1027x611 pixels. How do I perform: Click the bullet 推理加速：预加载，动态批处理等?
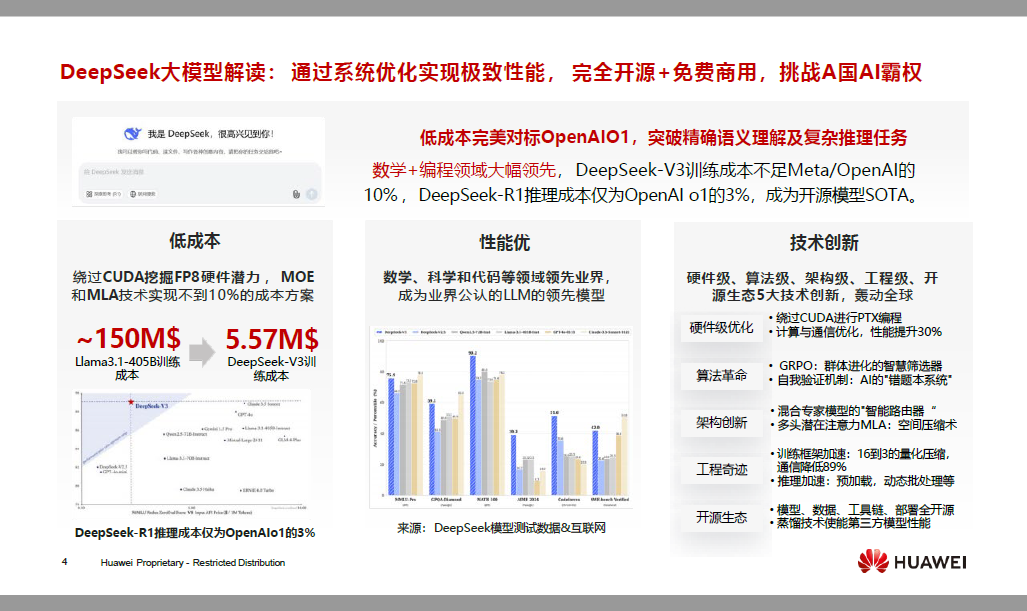pyautogui.click(x=865, y=481)
